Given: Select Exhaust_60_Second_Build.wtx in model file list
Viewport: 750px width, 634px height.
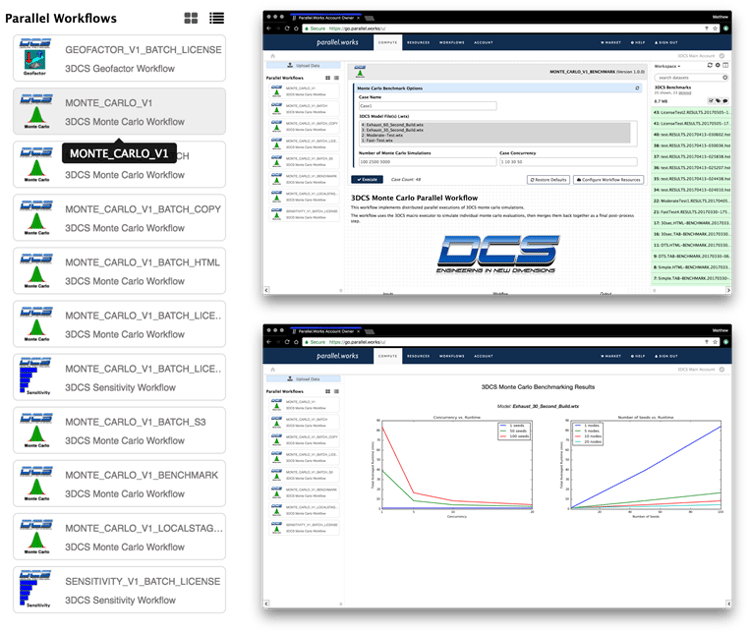Looking at the screenshot, I should tap(392, 124).
